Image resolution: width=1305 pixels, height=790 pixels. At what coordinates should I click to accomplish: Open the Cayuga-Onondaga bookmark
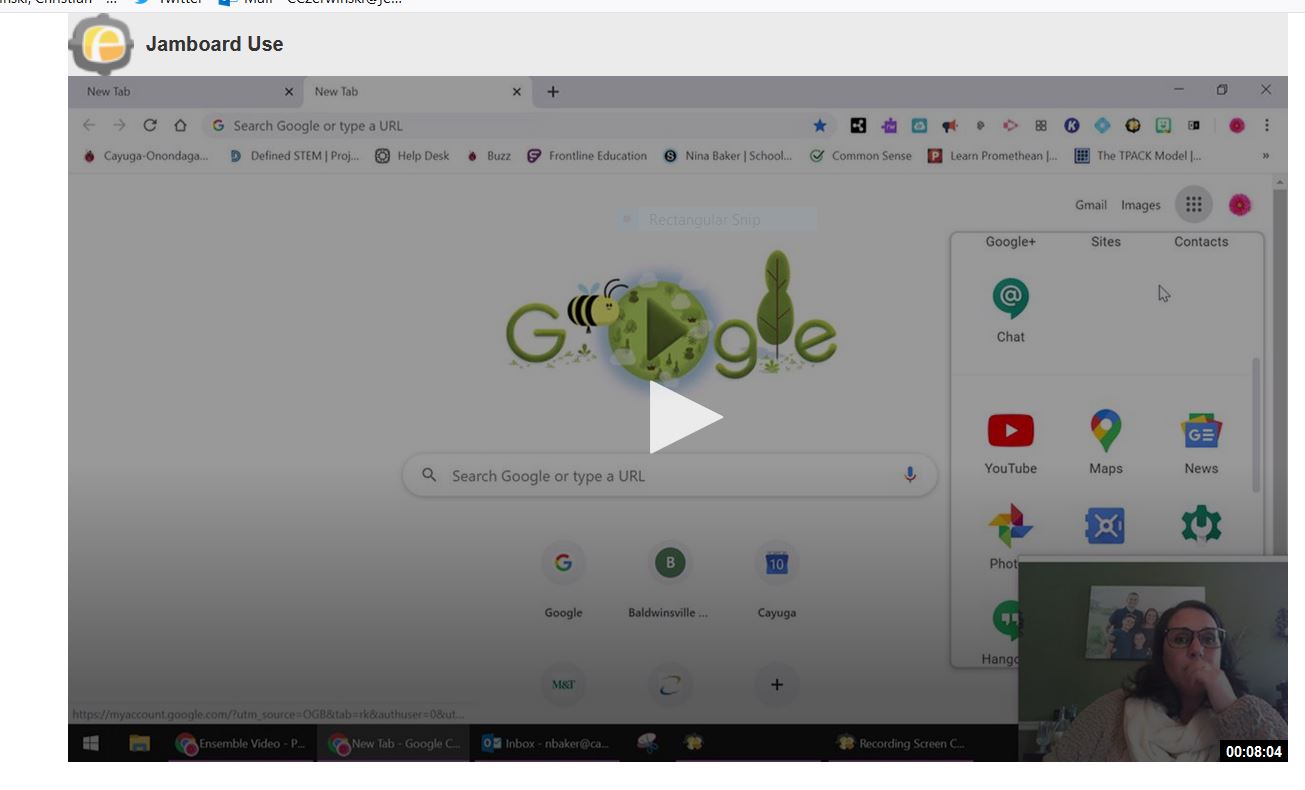click(x=145, y=156)
